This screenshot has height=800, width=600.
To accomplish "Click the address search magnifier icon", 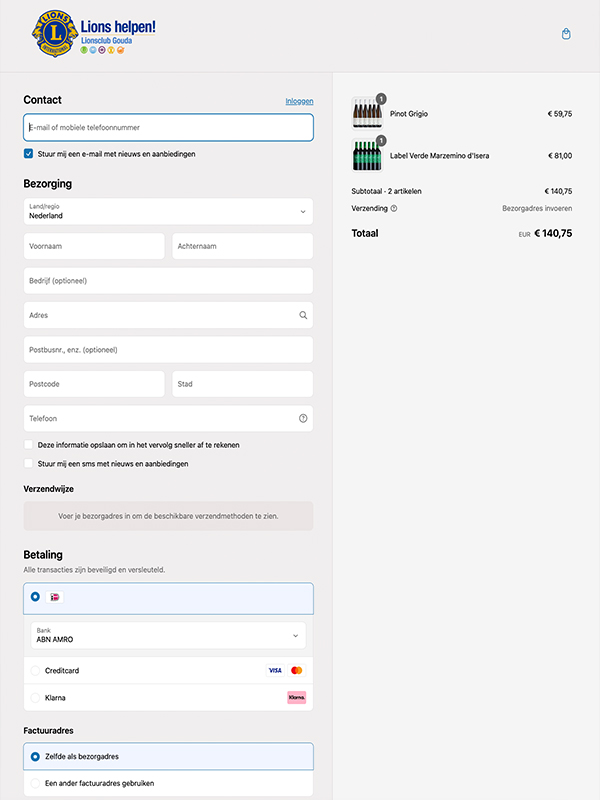I will click(303, 315).
